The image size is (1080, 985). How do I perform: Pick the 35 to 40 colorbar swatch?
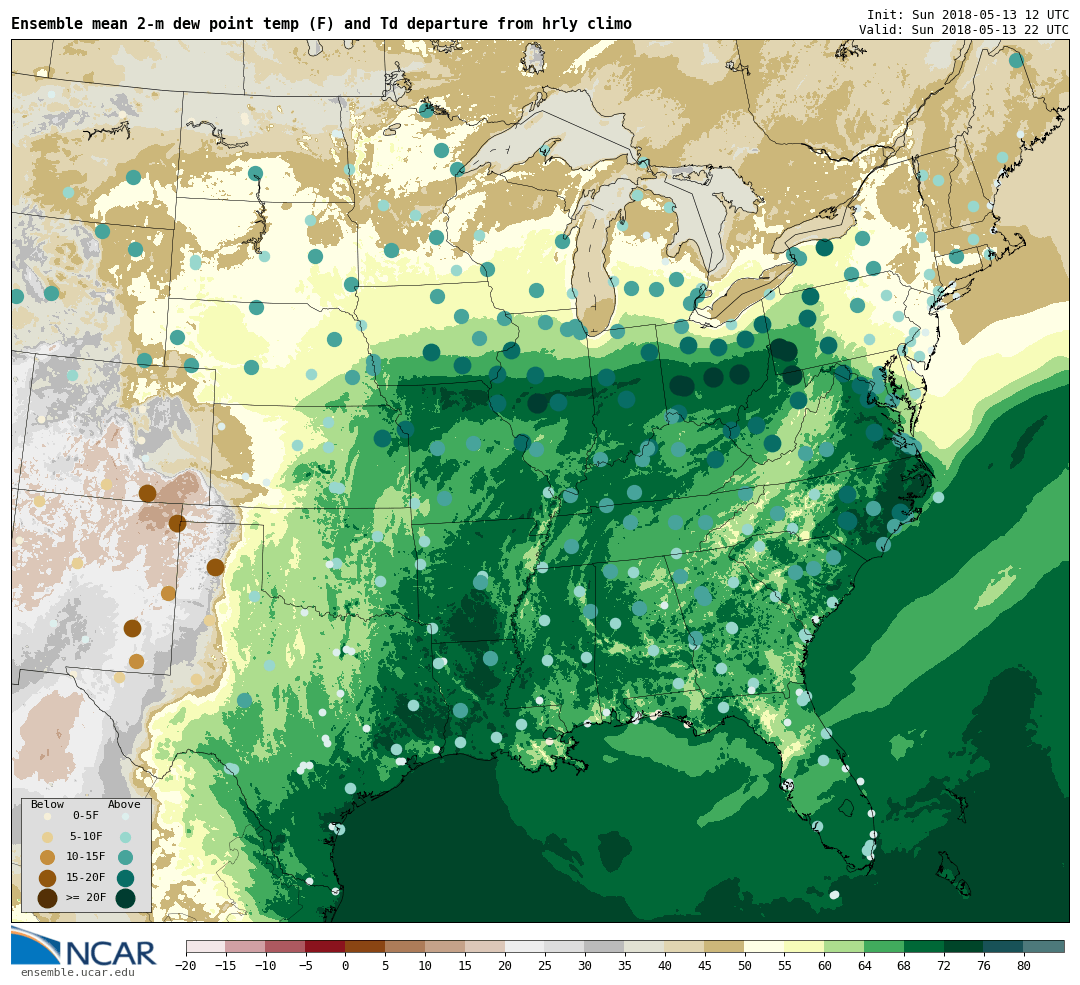[x=645, y=946]
